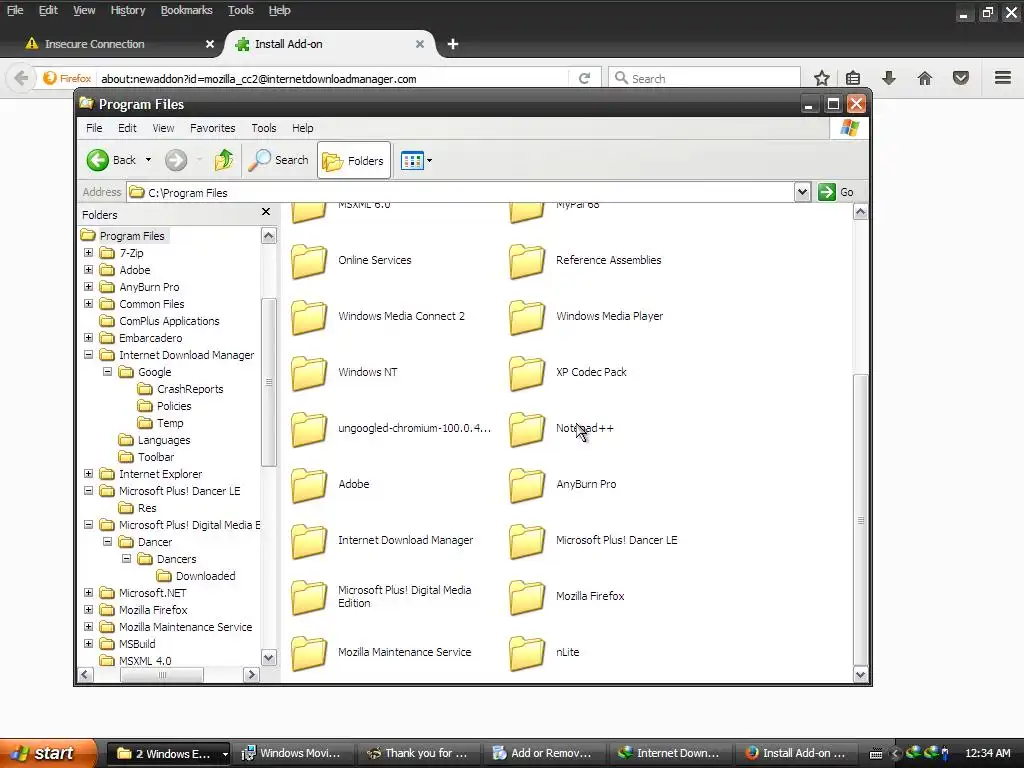The width and height of the screenshot is (1024, 768).
Task: Click file list scrollbar up arrow
Action: click(861, 212)
